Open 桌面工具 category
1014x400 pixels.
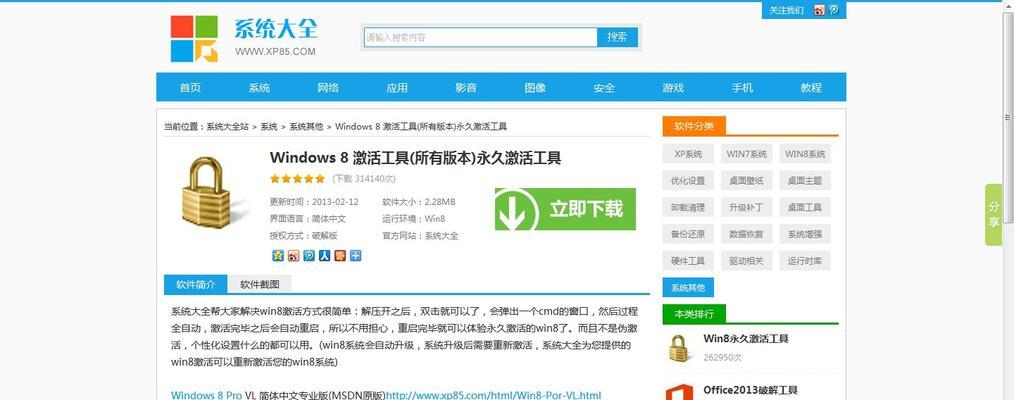click(805, 207)
